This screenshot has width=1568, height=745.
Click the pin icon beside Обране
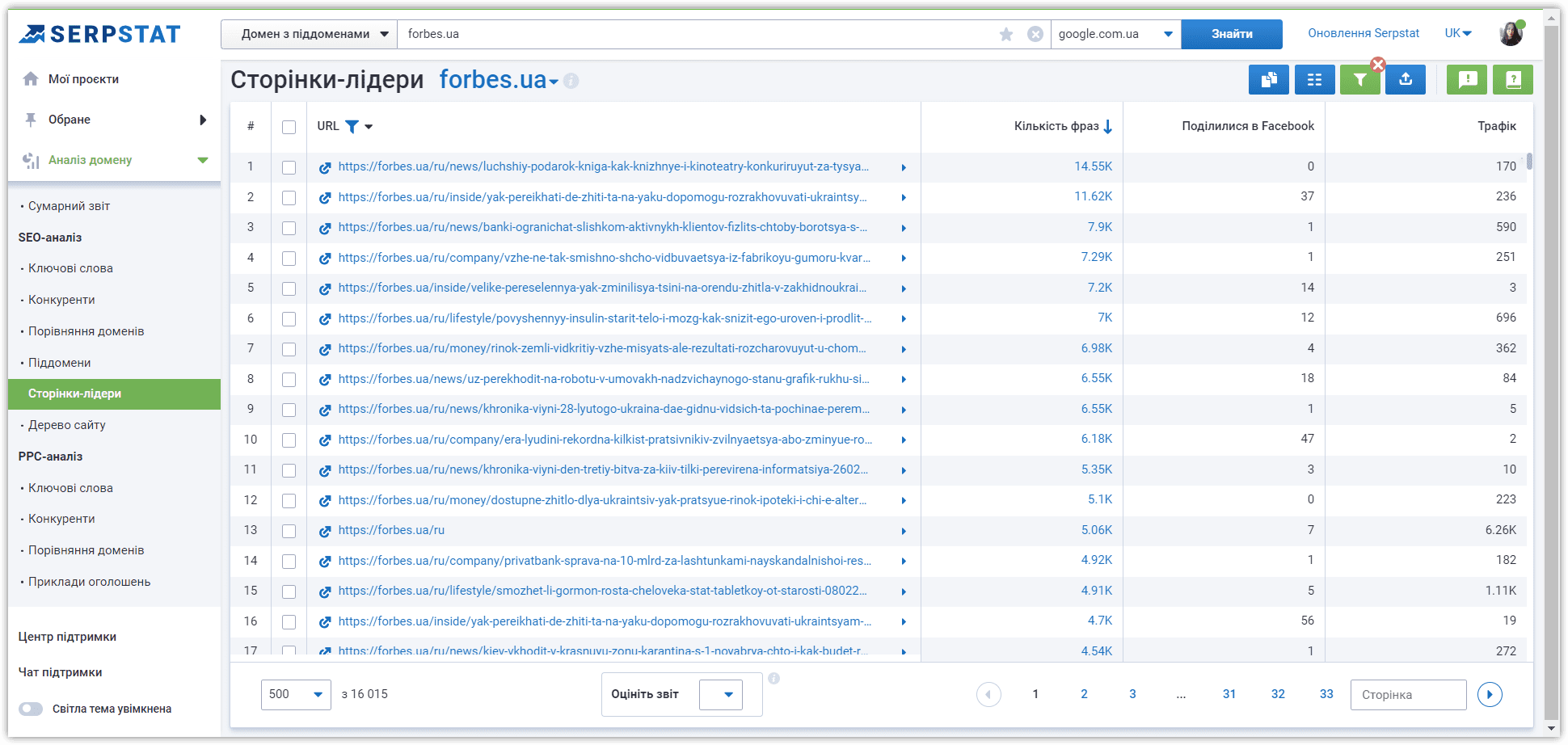click(x=31, y=120)
